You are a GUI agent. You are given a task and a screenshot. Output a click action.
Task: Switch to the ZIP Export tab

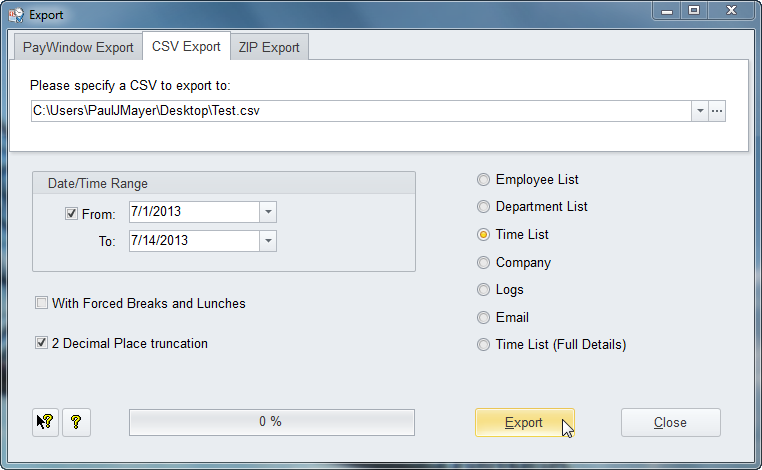coord(269,47)
